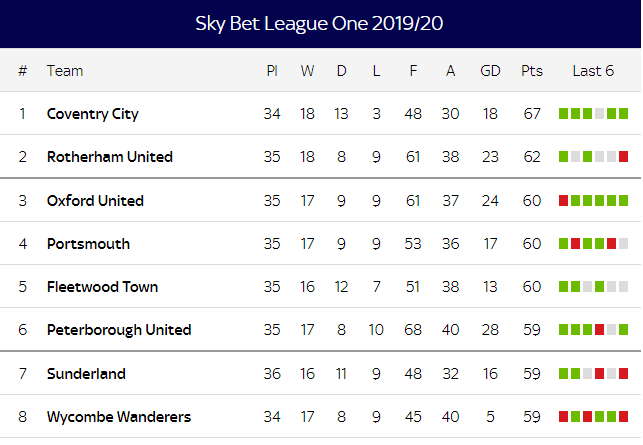Open the Coventry City team link

click(x=93, y=114)
